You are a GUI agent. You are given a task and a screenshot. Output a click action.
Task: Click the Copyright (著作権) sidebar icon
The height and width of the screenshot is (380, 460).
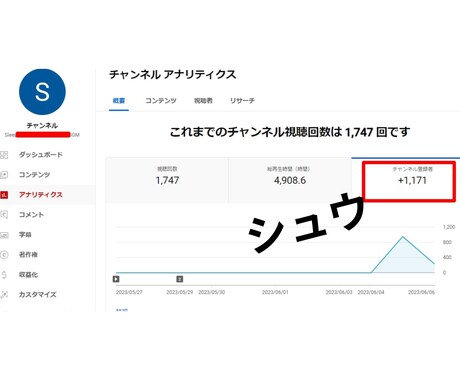point(4,255)
